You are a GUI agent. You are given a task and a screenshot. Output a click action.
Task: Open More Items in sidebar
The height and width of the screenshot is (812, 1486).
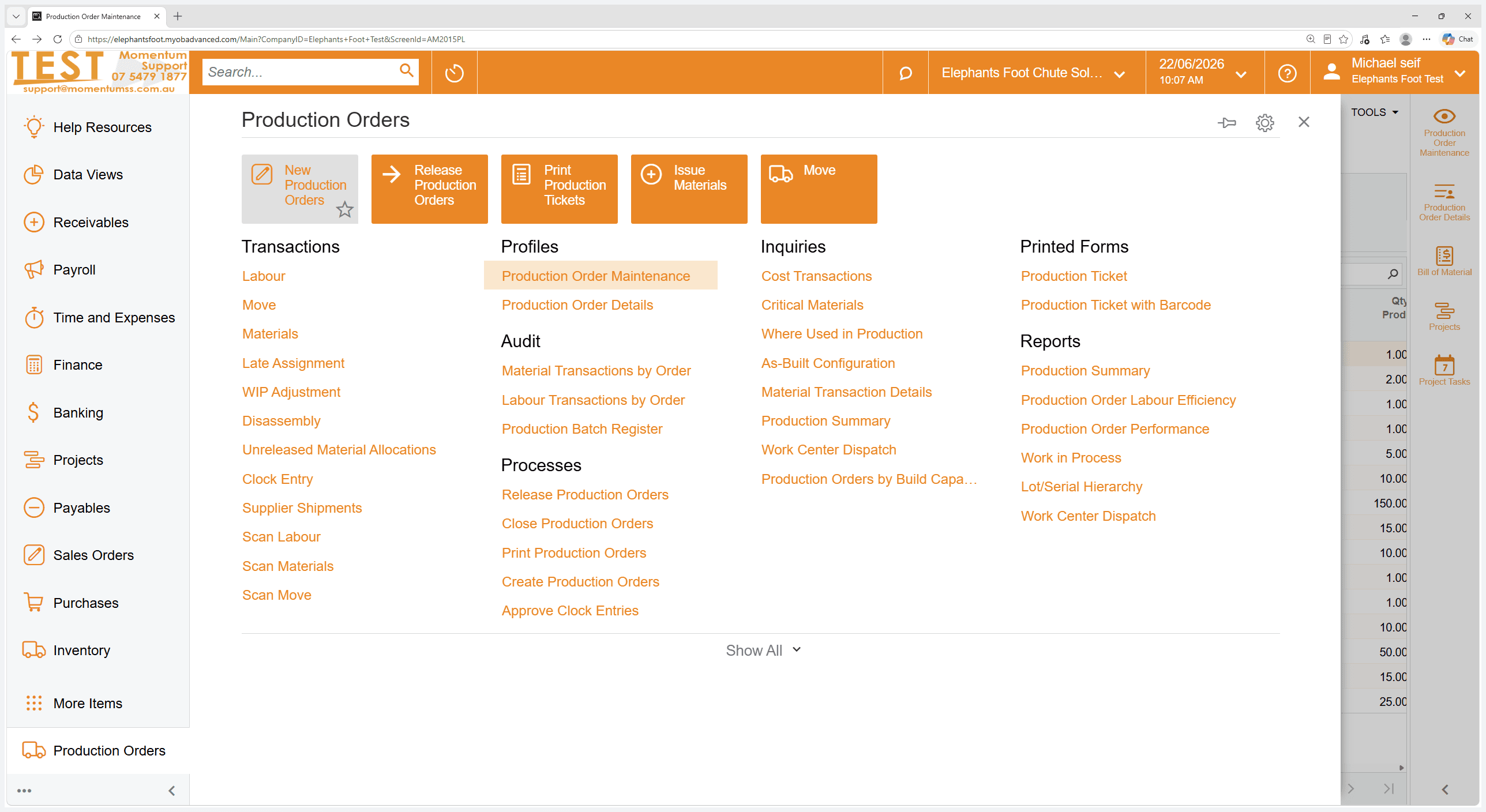(98, 703)
